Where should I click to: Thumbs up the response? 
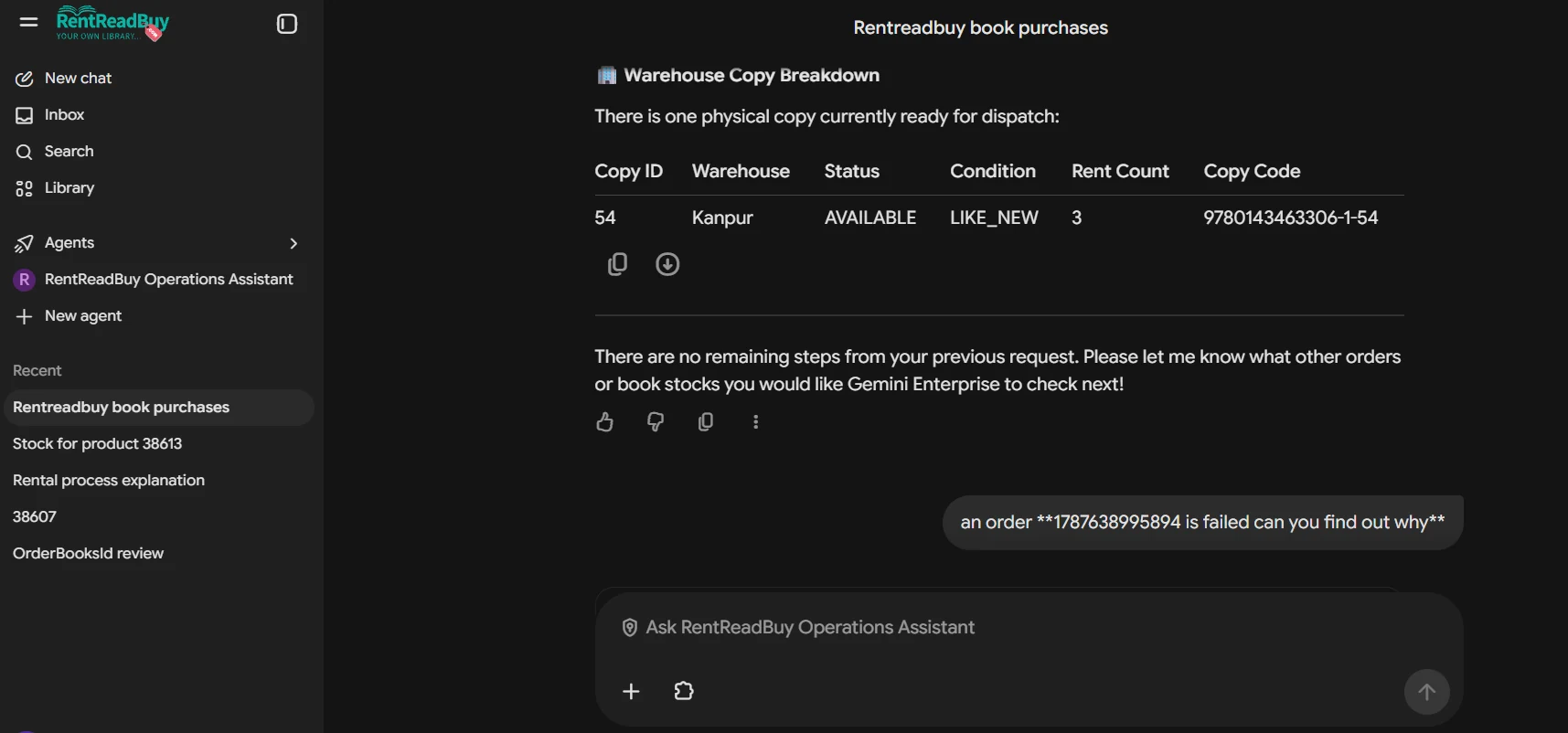[x=605, y=422]
